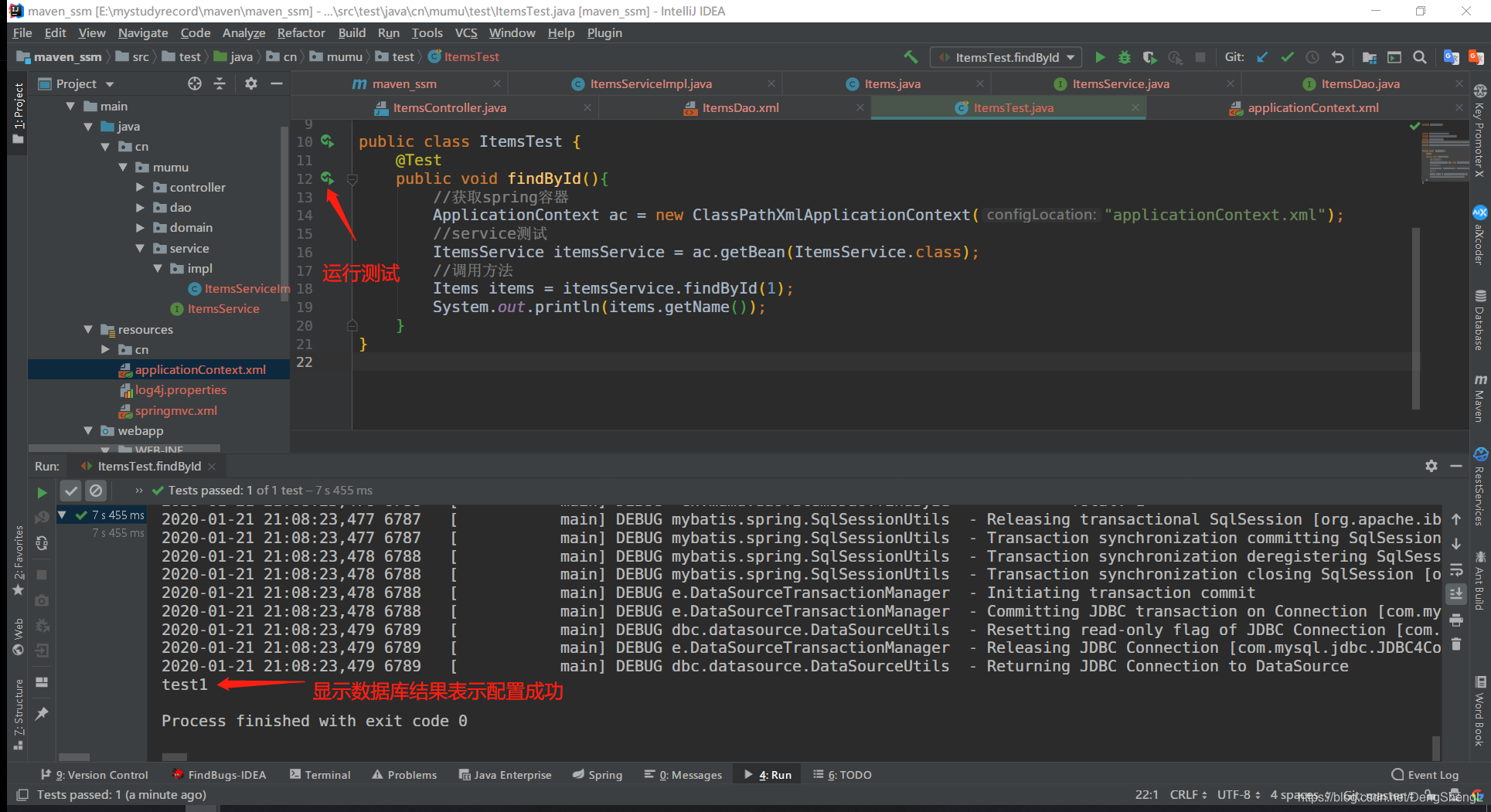The image size is (1491, 812).
Task: Select log4j.properties in the project tree
Action: pyautogui.click(x=181, y=389)
